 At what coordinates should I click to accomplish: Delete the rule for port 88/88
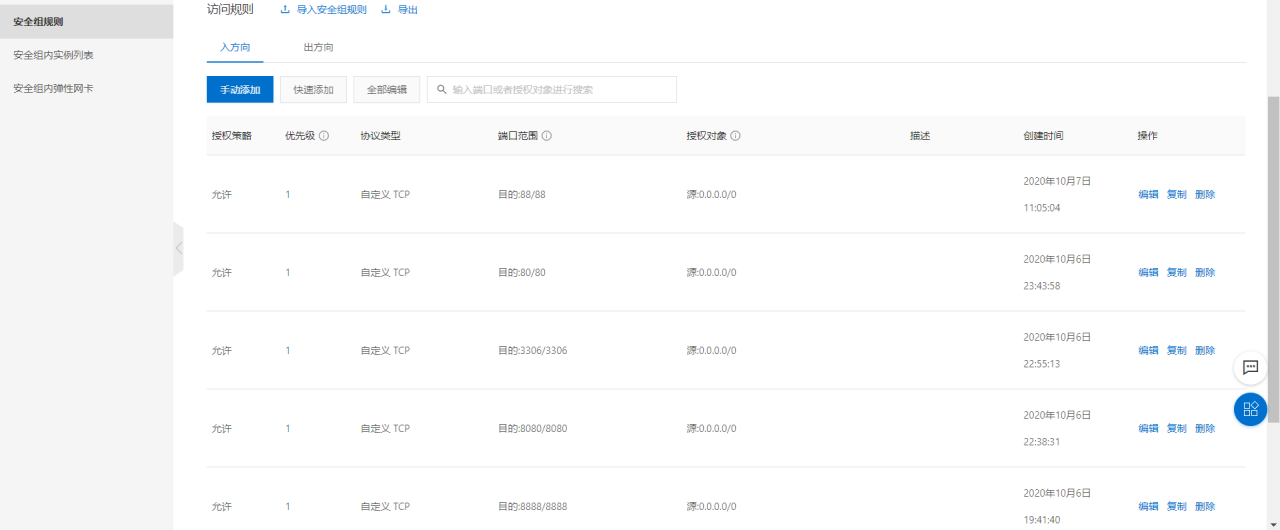pos(1205,195)
